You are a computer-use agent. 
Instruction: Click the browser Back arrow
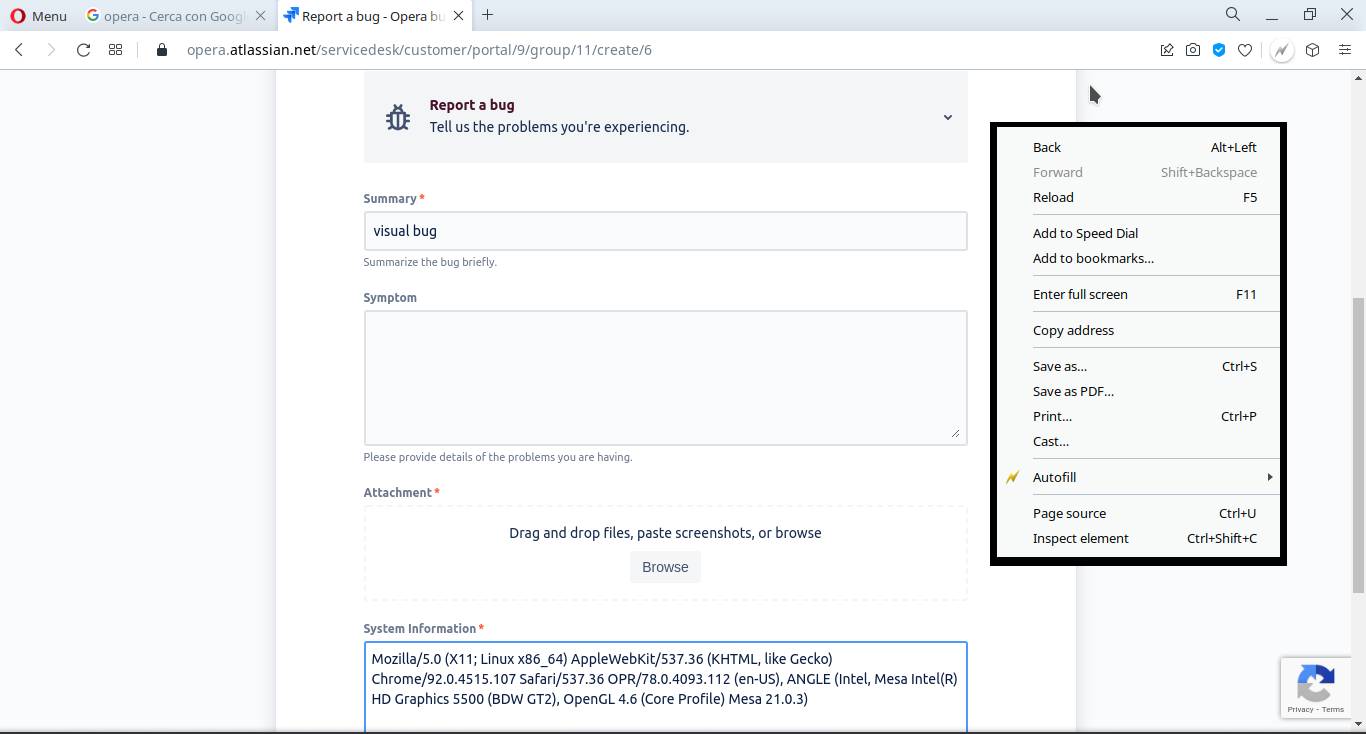pos(19,50)
